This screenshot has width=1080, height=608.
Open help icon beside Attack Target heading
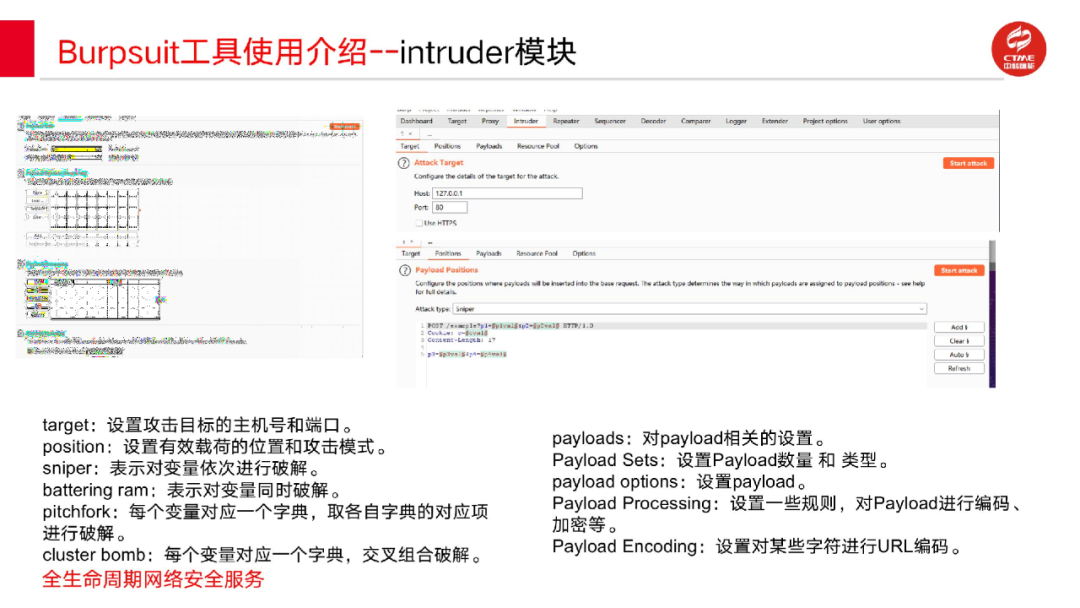click(404, 163)
